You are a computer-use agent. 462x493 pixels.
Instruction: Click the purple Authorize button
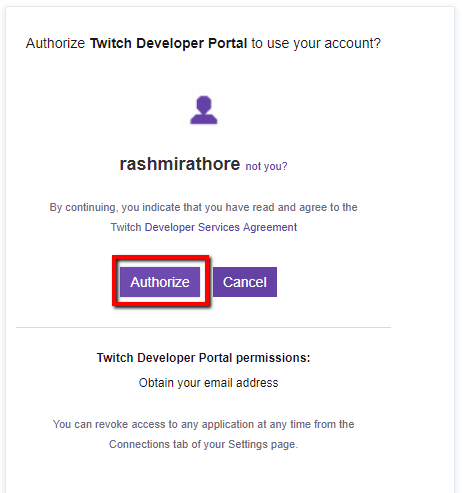click(x=160, y=282)
